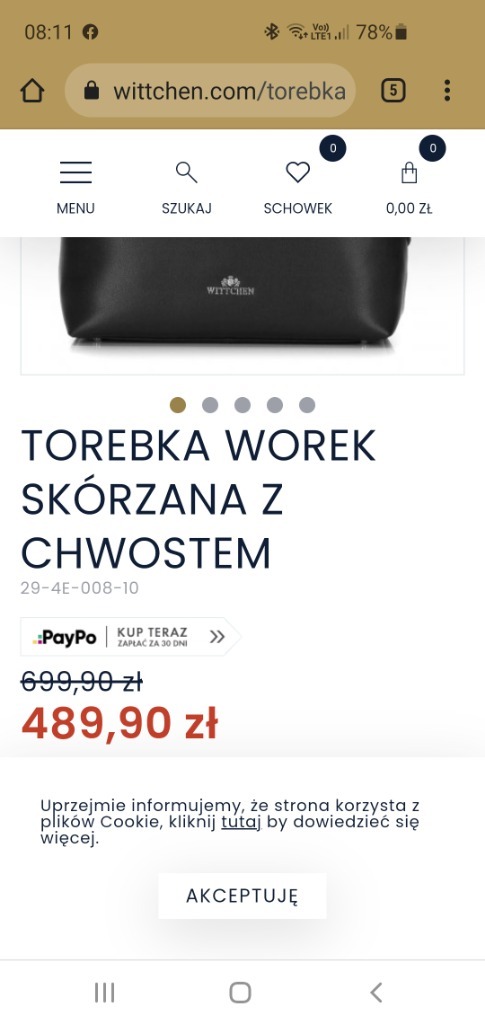Image resolution: width=485 pixels, height=1024 pixels.
Task: Select the third image carousel dot
Action: (x=242, y=405)
